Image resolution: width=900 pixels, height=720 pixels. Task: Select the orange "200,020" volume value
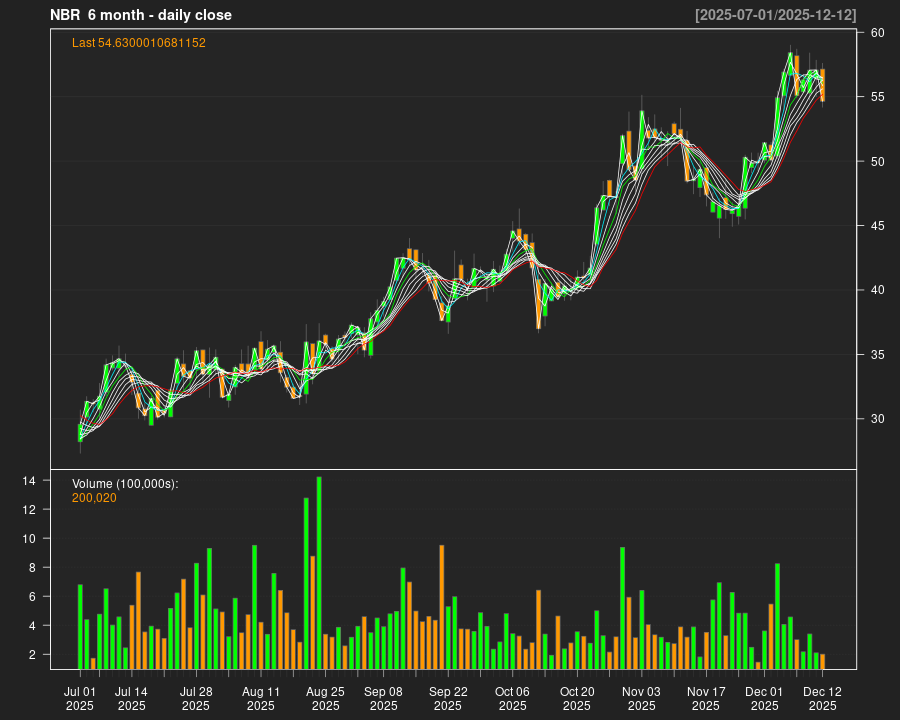pos(94,497)
